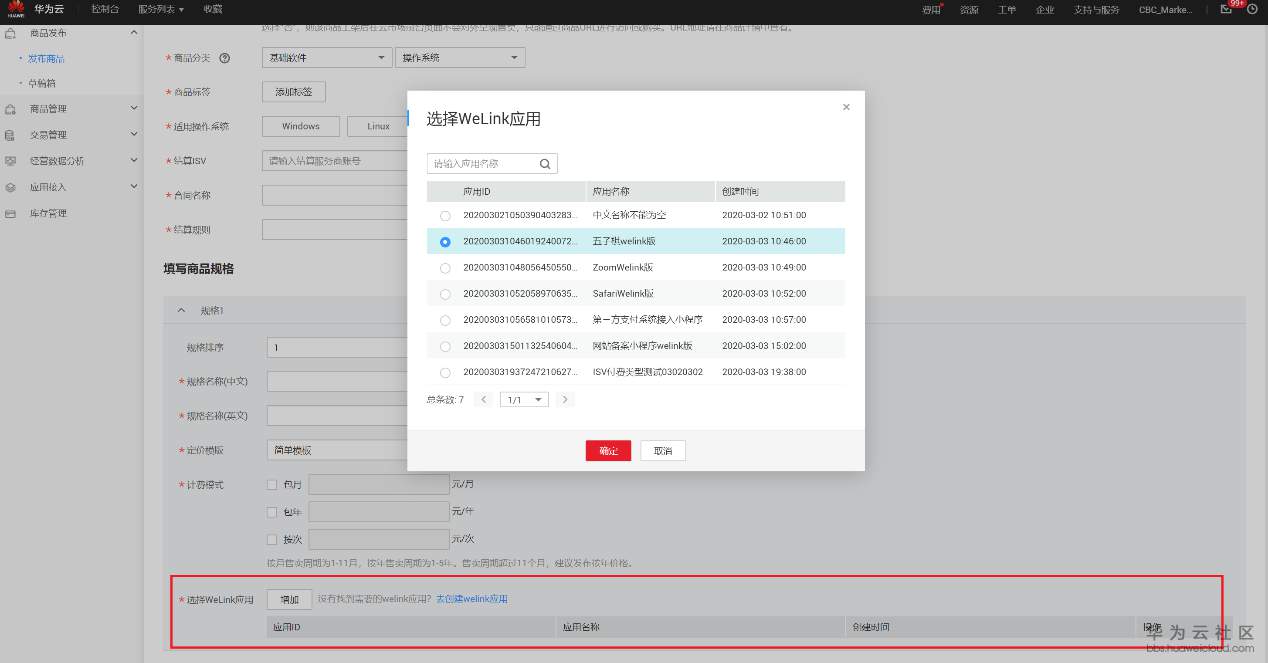
Task: Close the WeLink application dialog
Action: click(846, 107)
